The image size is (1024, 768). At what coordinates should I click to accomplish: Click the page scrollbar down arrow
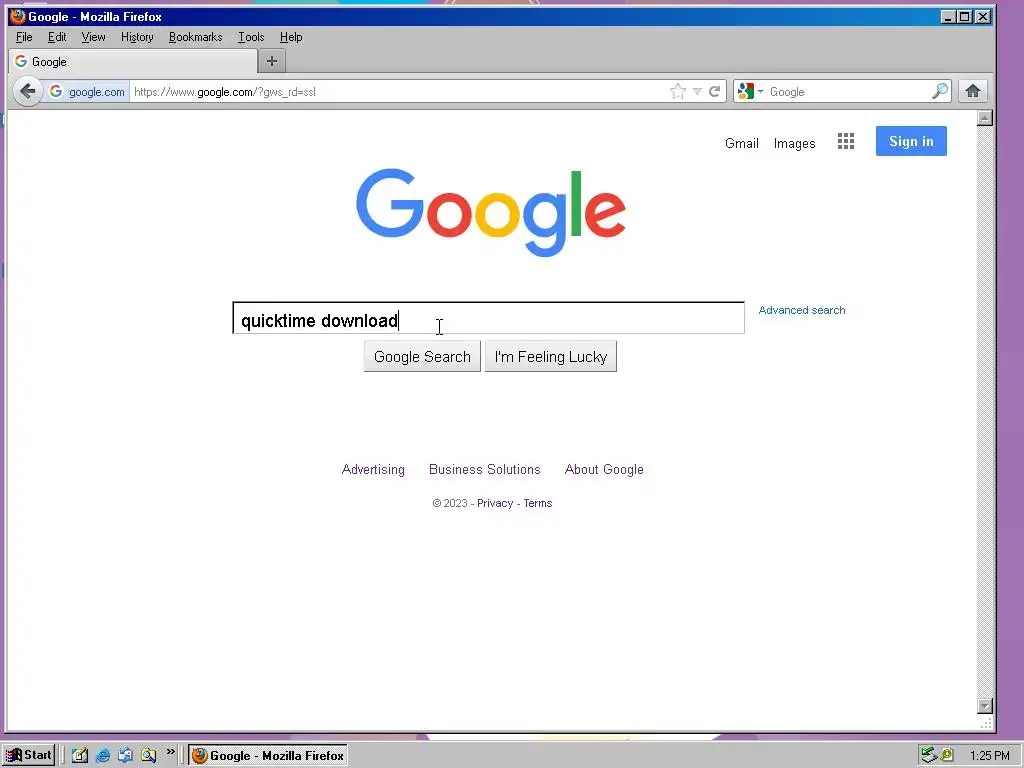(x=985, y=706)
